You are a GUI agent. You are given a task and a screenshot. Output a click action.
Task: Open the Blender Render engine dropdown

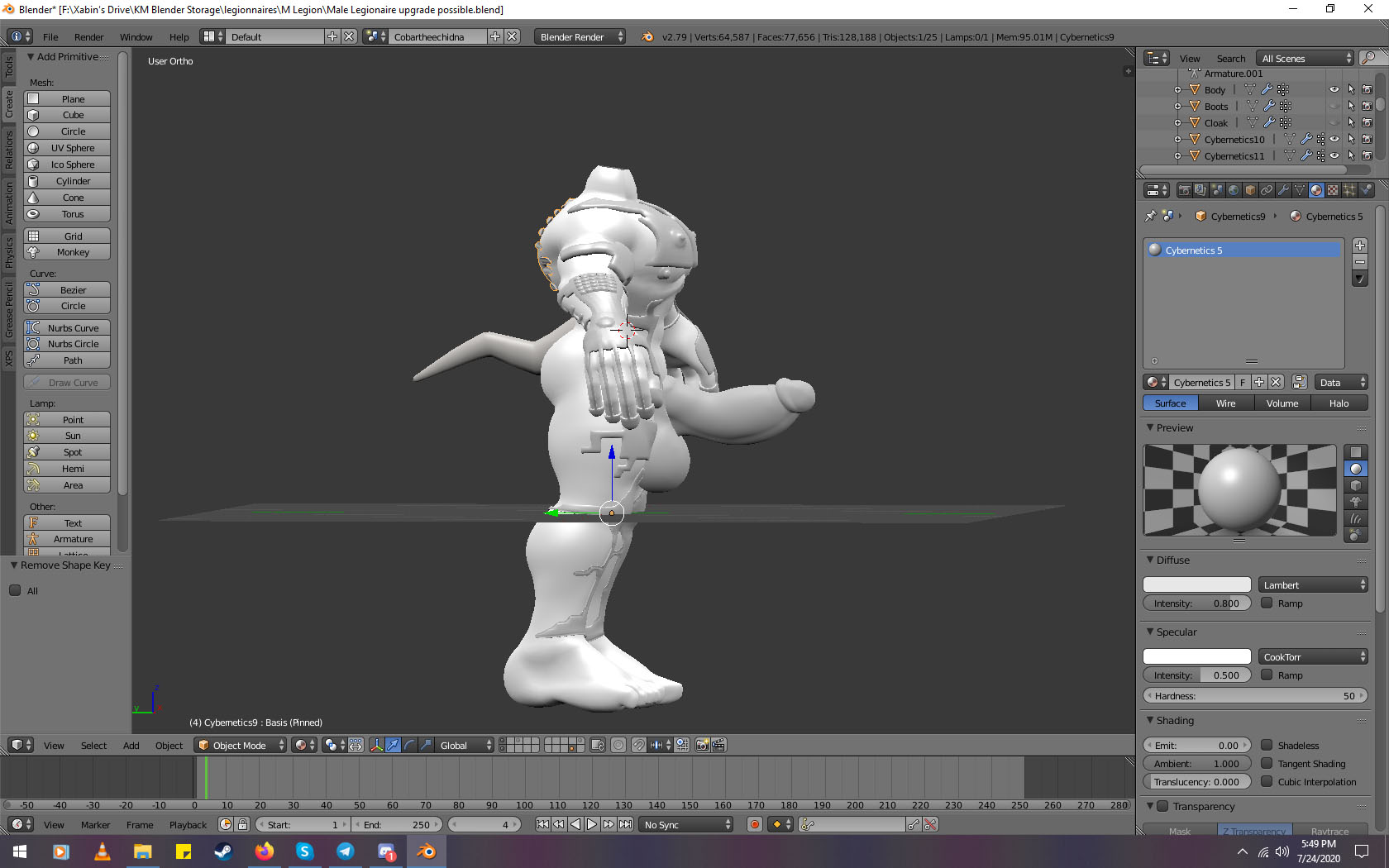pyautogui.click(x=580, y=36)
